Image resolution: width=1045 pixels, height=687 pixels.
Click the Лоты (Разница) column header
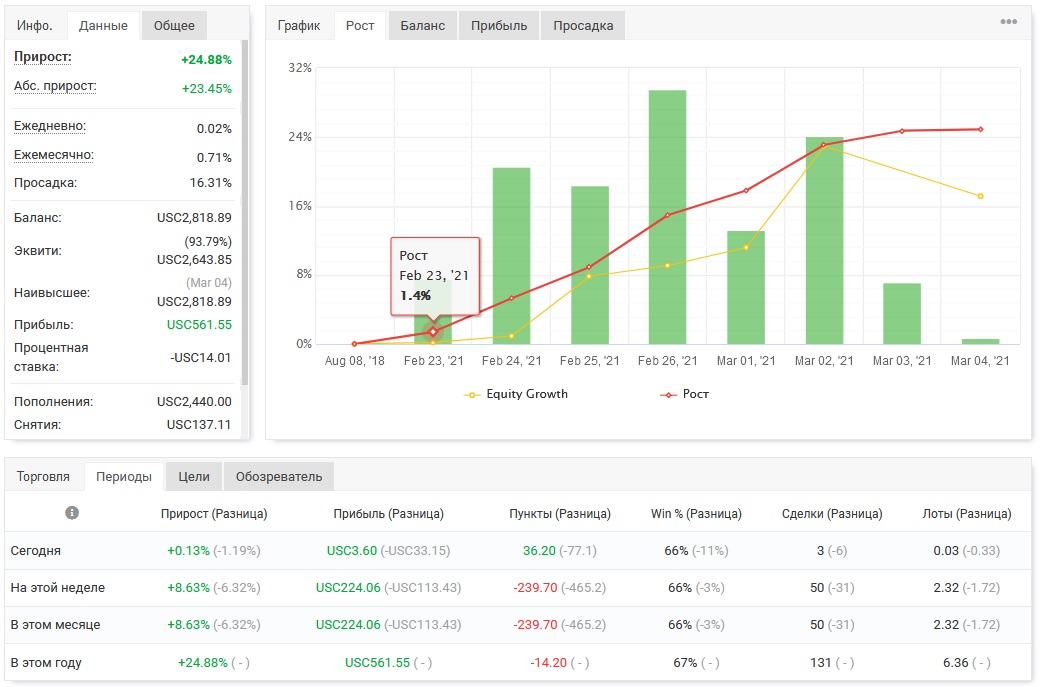(967, 514)
